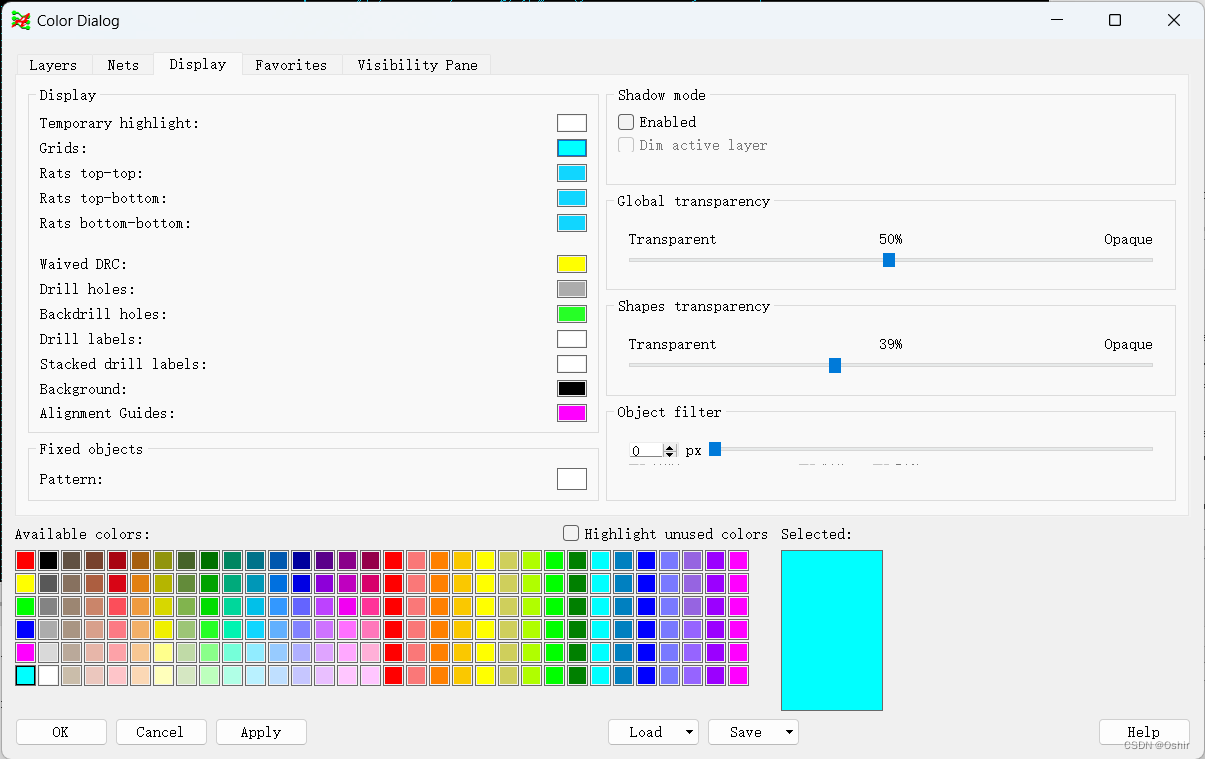Switch to the Layers tab

[x=53, y=65]
